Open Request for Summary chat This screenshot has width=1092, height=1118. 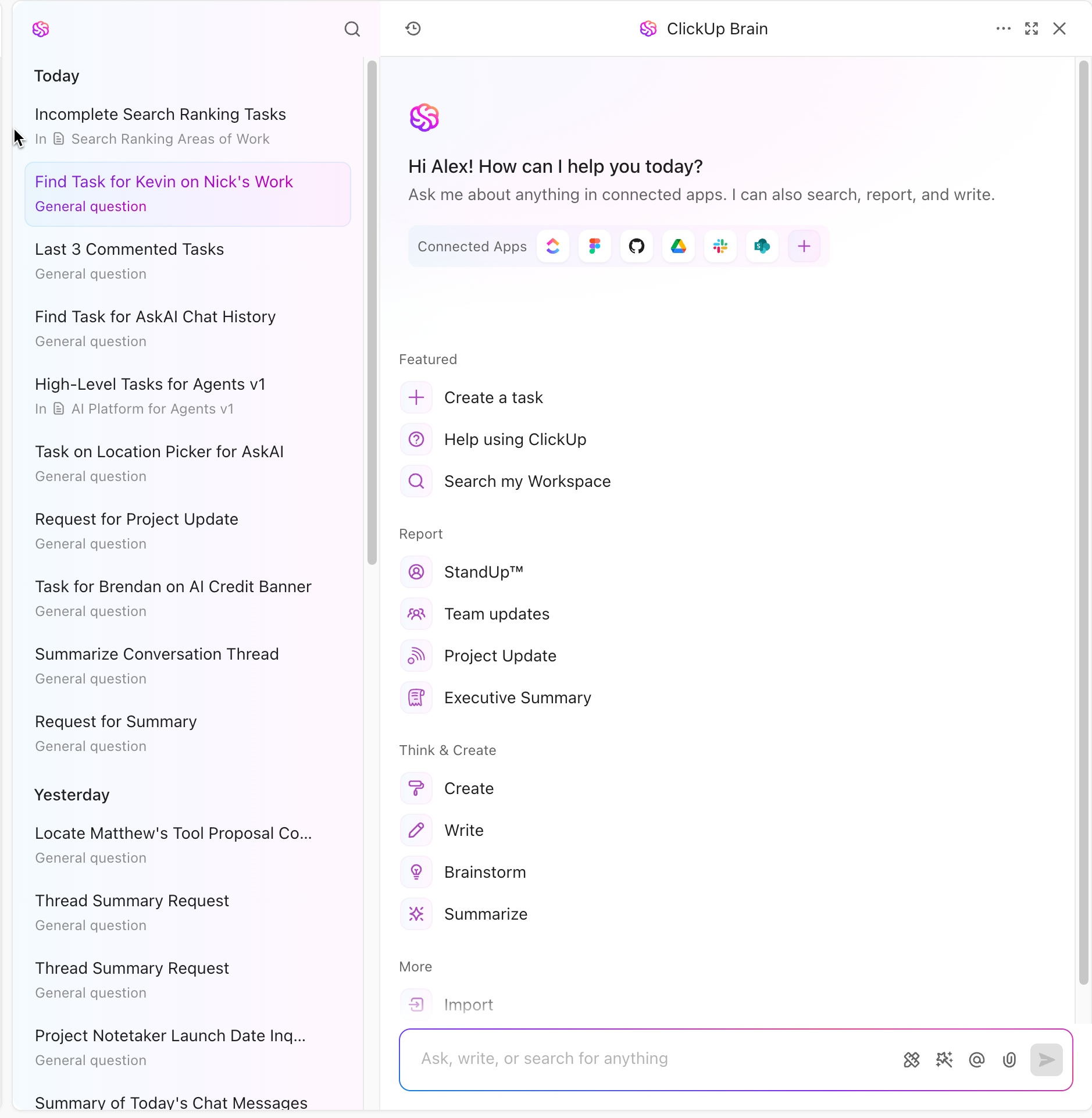[x=188, y=734]
